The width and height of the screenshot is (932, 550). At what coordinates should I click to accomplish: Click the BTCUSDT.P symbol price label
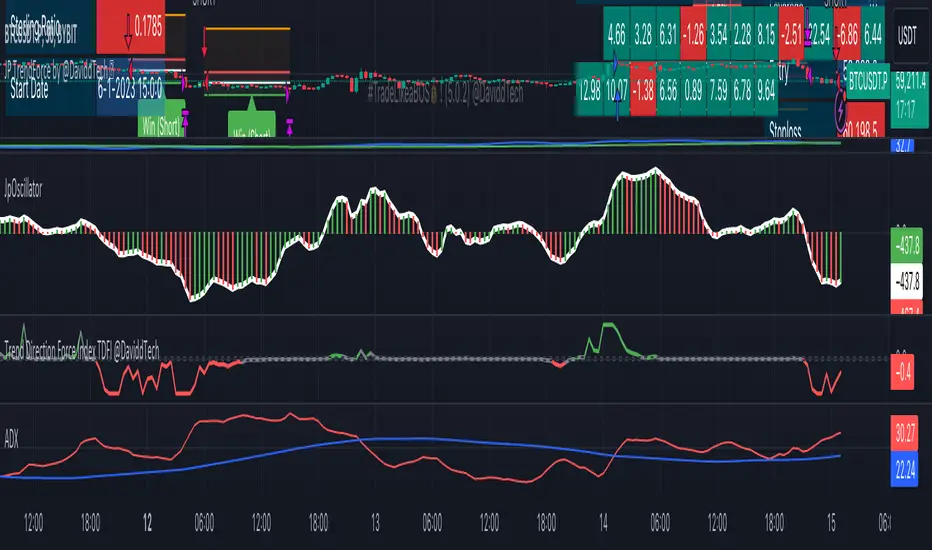867,81
